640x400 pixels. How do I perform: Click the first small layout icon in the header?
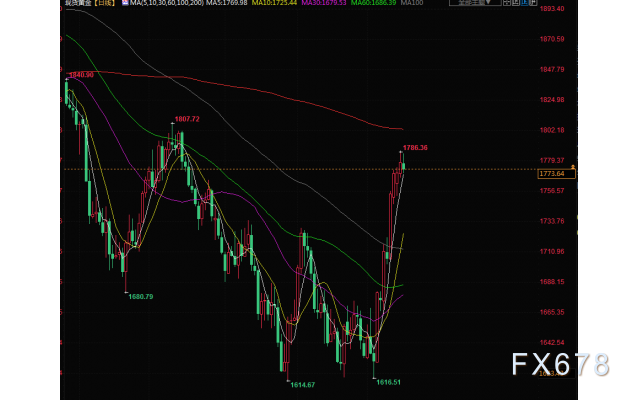(507, 2)
